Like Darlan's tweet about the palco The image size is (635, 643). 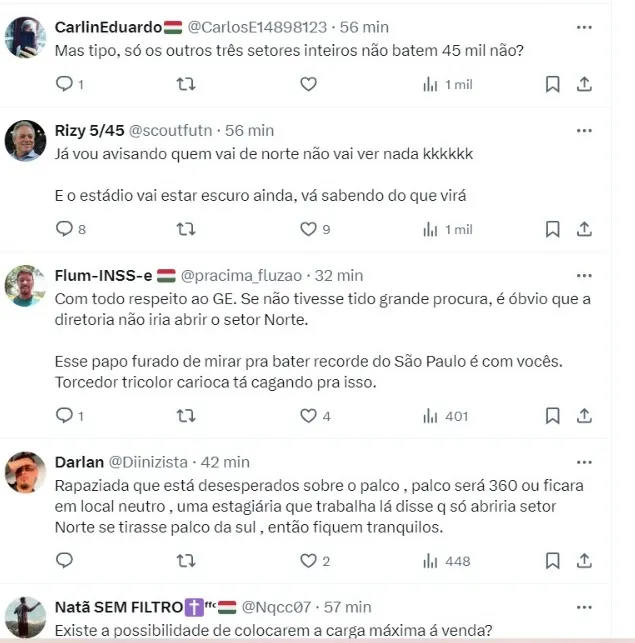(308, 561)
